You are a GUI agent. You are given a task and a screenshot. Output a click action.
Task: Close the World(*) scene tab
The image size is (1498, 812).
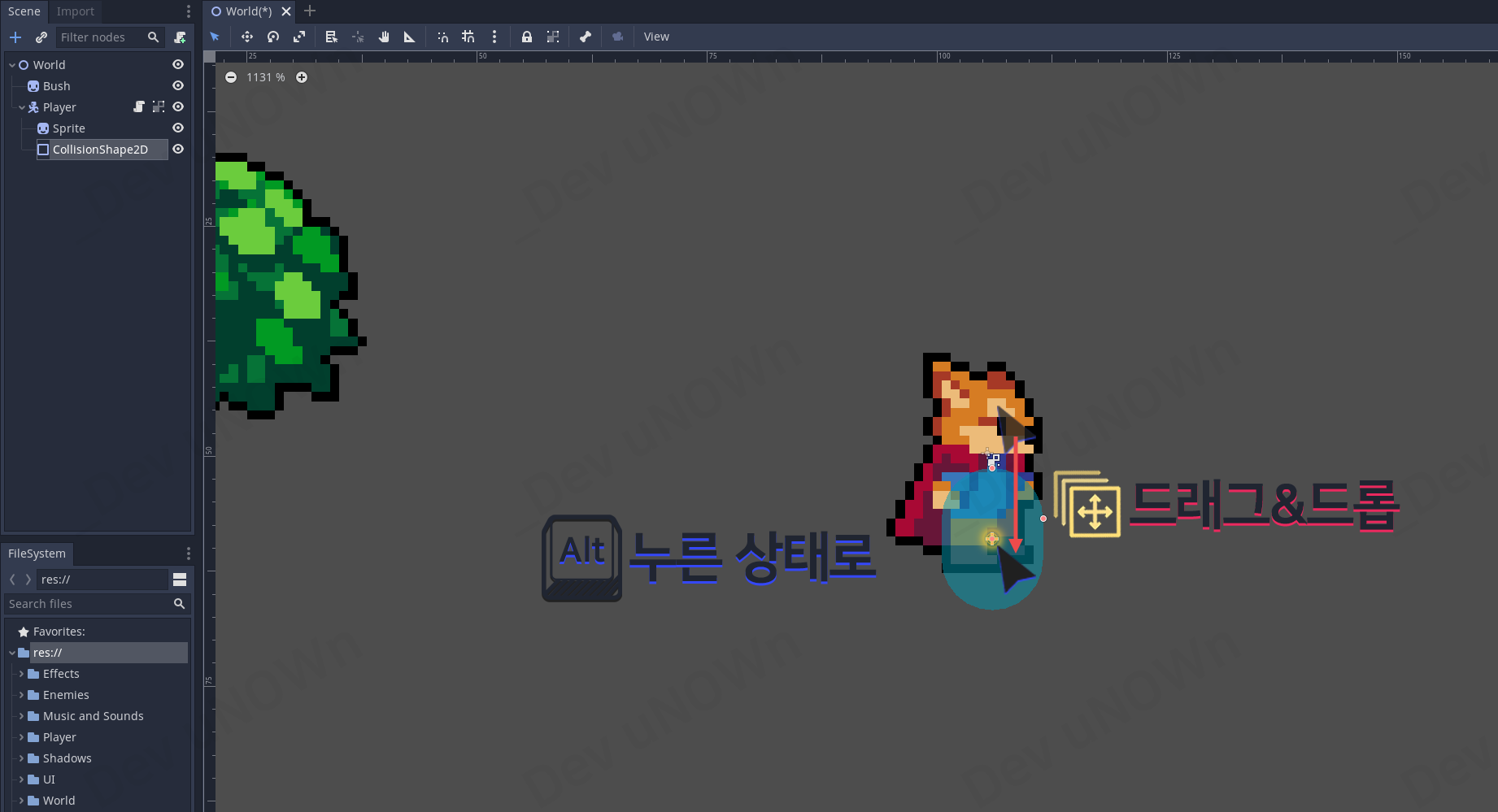tap(286, 11)
